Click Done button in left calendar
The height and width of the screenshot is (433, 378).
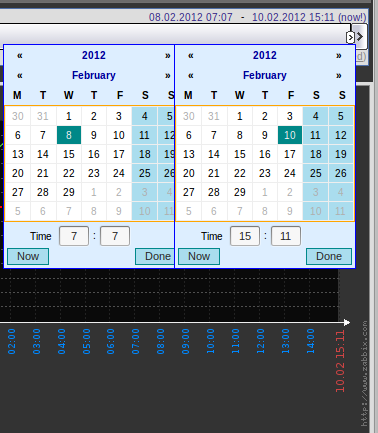(x=155, y=256)
